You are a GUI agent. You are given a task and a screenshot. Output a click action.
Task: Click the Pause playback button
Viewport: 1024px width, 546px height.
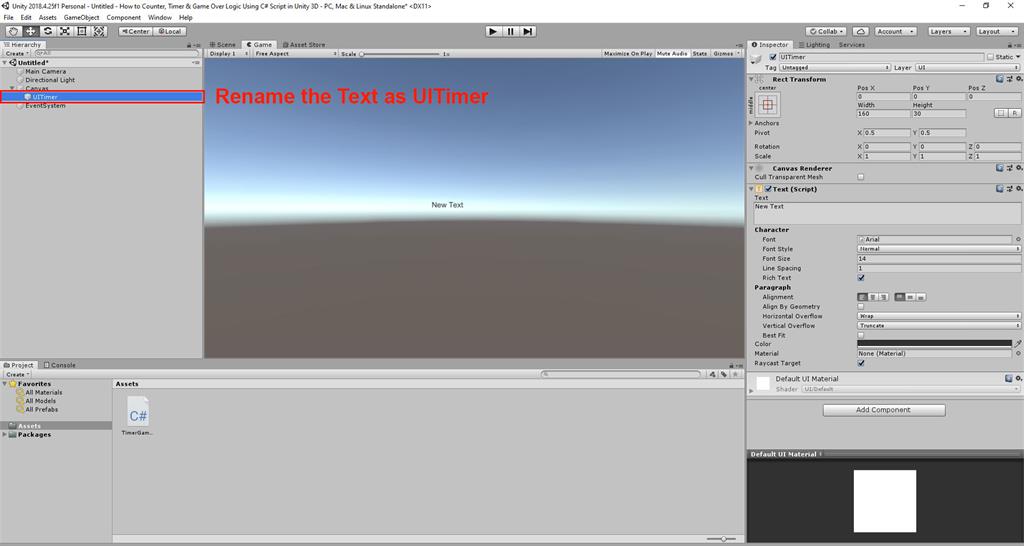coord(511,31)
